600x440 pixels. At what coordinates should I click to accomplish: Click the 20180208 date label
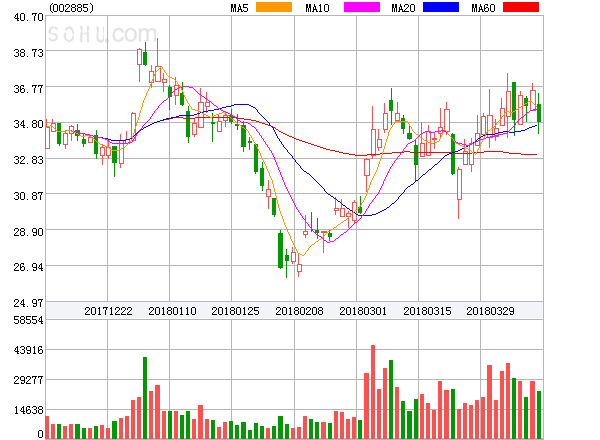tap(299, 311)
